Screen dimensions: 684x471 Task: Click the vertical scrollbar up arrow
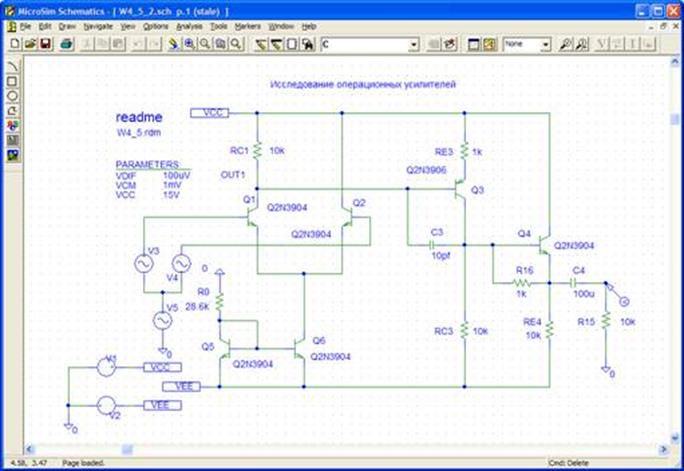(675, 62)
